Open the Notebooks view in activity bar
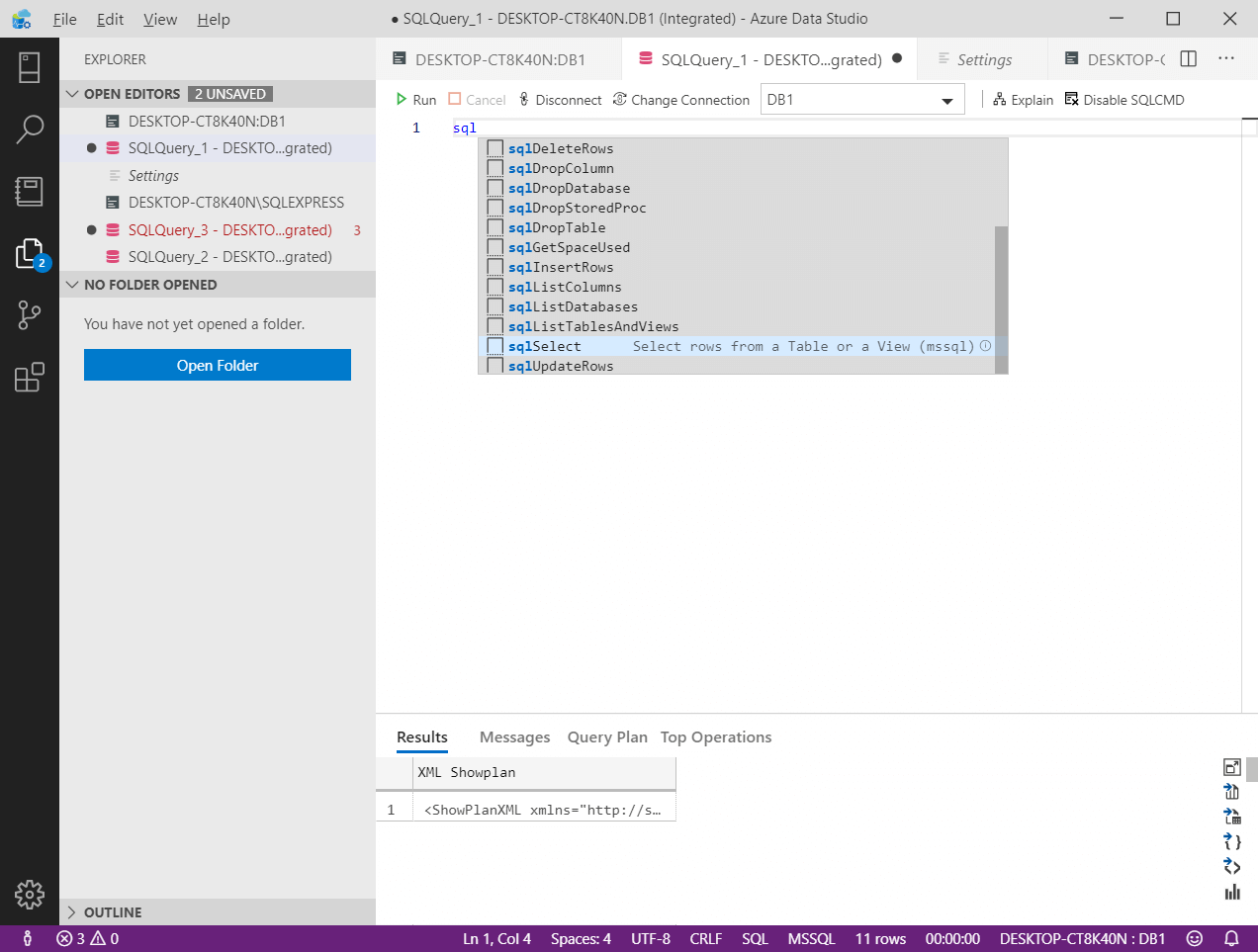The image size is (1258, 952). click(30, 191)
